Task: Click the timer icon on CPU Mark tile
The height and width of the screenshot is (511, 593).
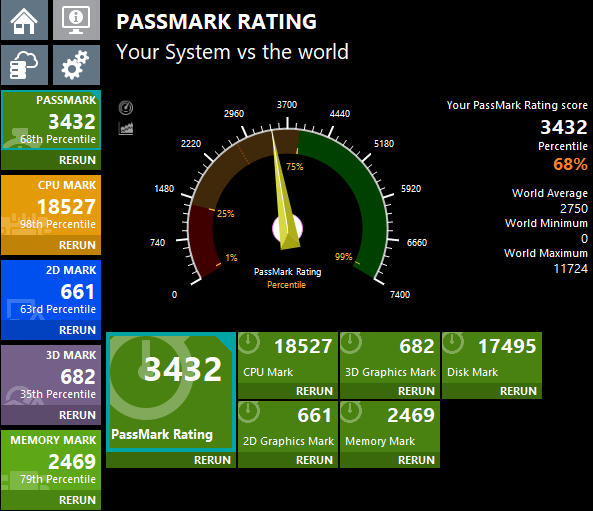Action: 249,343
